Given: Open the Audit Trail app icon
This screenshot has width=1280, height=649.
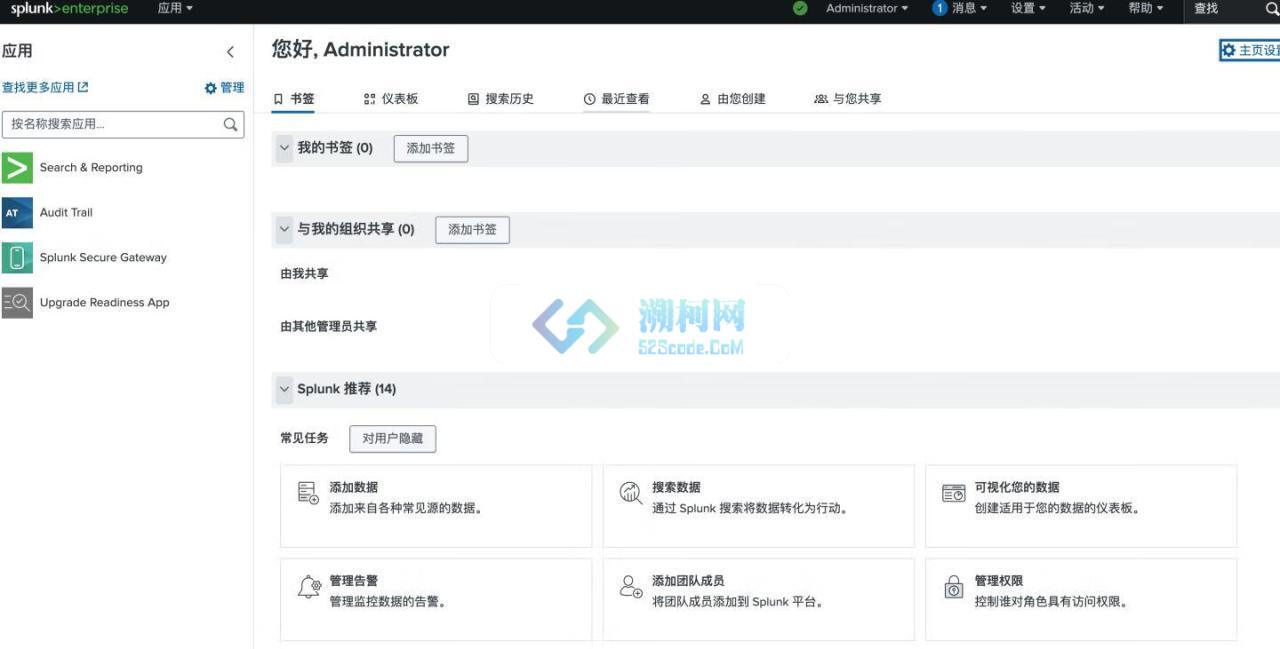Looking at the screenshot, I should 17,213.
